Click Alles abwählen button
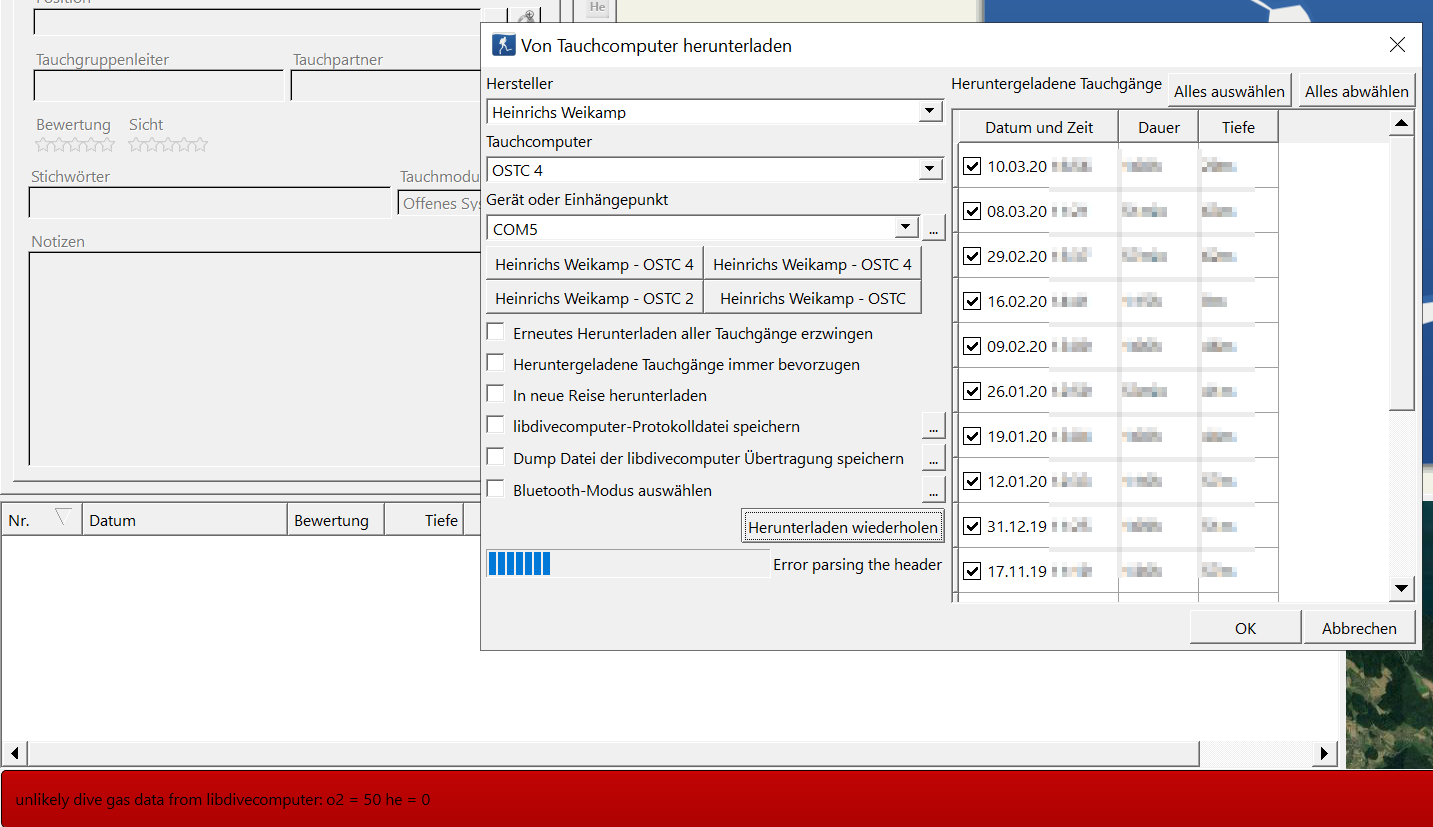This screenshot has width=1433, height=827. point(1356,91)
